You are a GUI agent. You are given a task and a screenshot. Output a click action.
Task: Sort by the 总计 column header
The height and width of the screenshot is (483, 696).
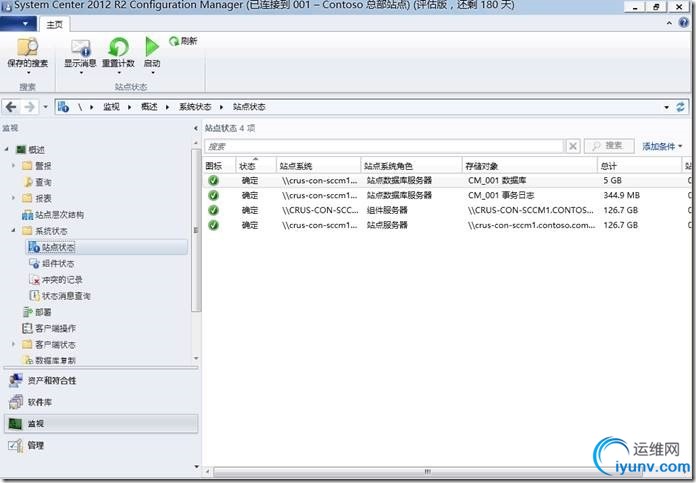[639, 166]
